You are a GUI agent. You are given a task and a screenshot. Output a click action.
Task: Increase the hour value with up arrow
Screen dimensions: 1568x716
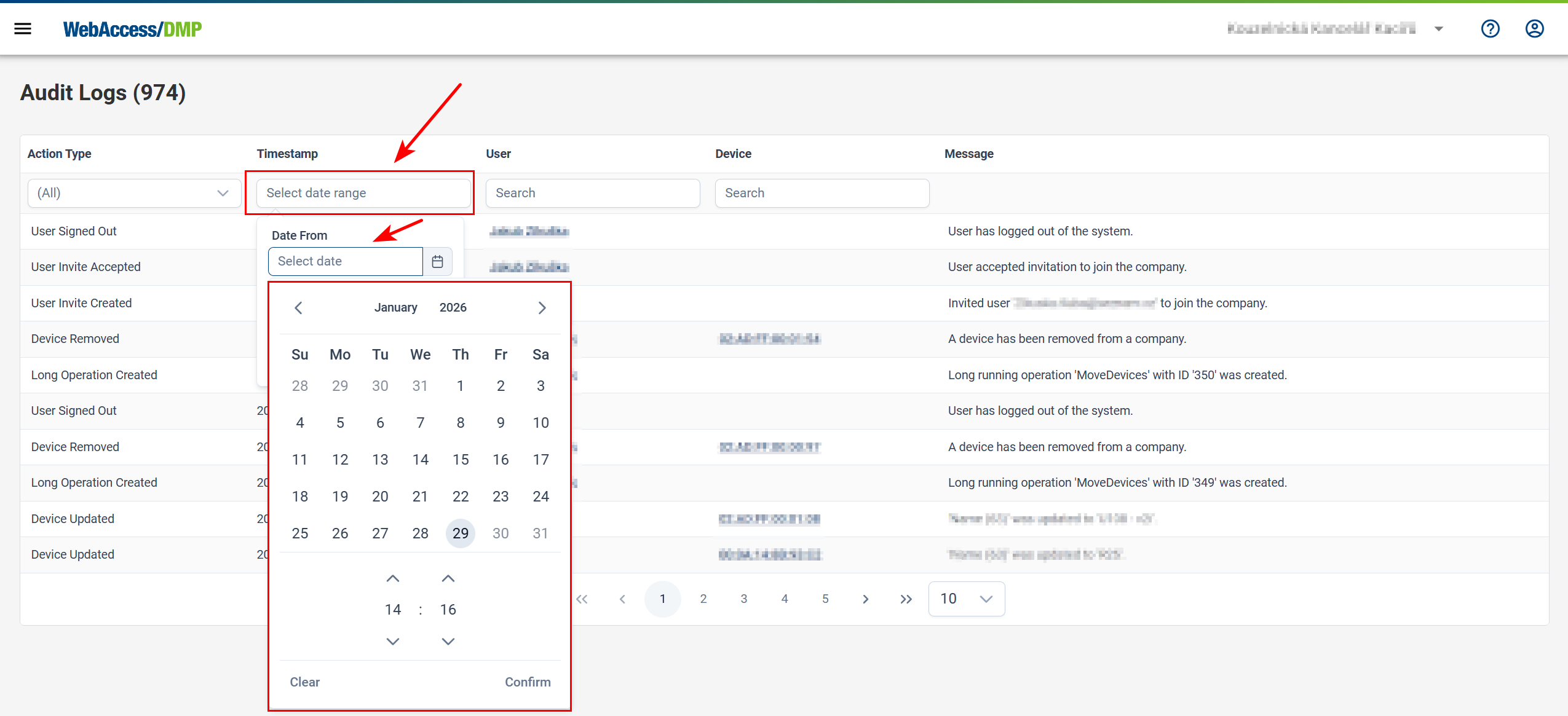393,578
